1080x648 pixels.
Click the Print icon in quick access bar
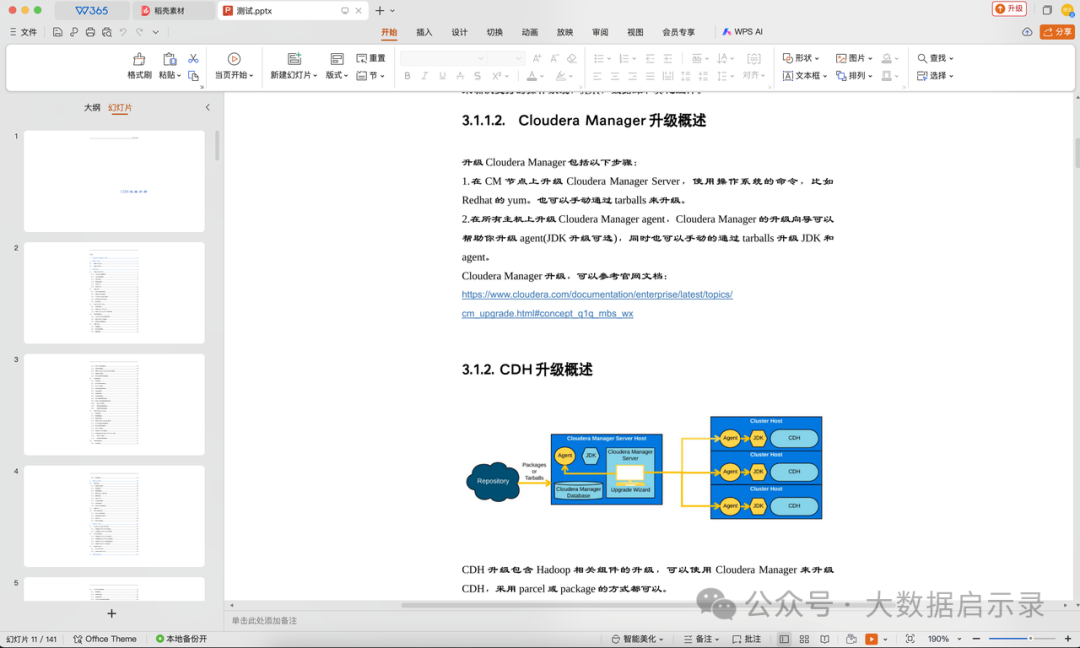90,32
